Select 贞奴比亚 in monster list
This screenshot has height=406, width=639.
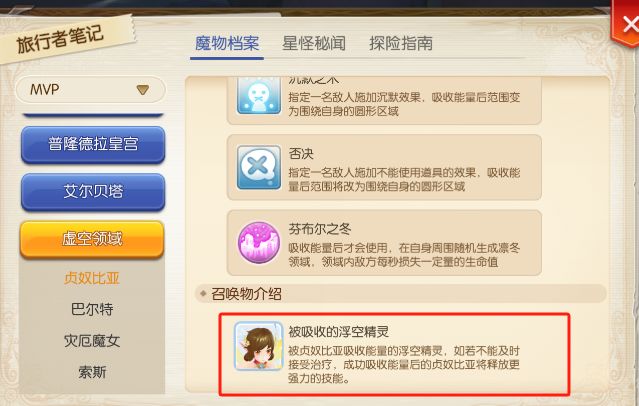(92, 278)
